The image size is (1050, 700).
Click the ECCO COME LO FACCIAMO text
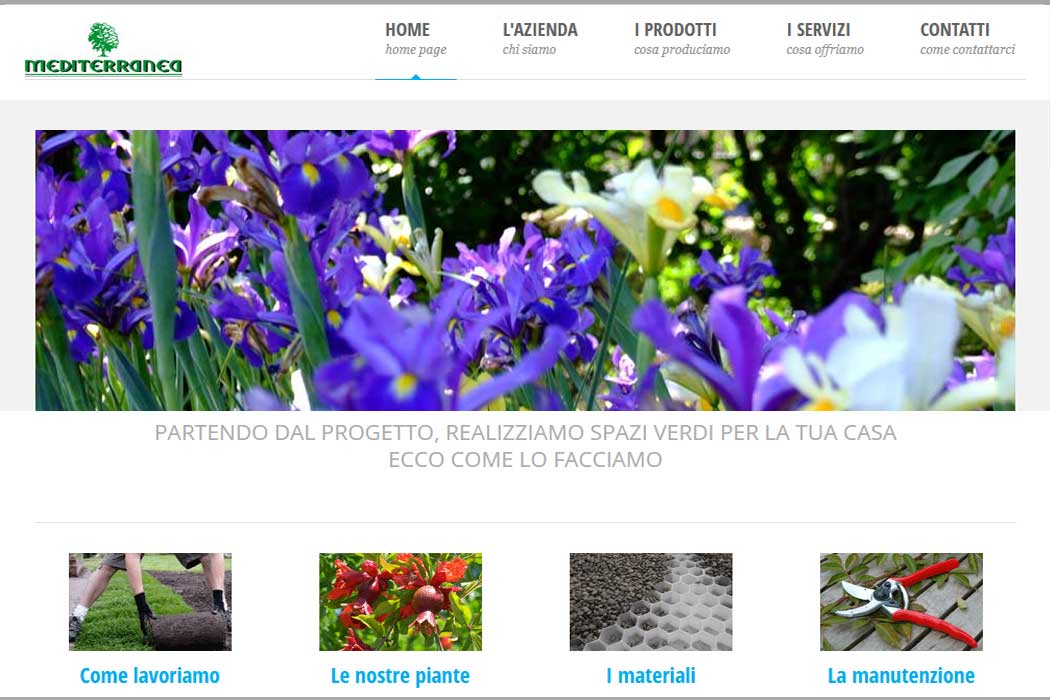(525, 460)
